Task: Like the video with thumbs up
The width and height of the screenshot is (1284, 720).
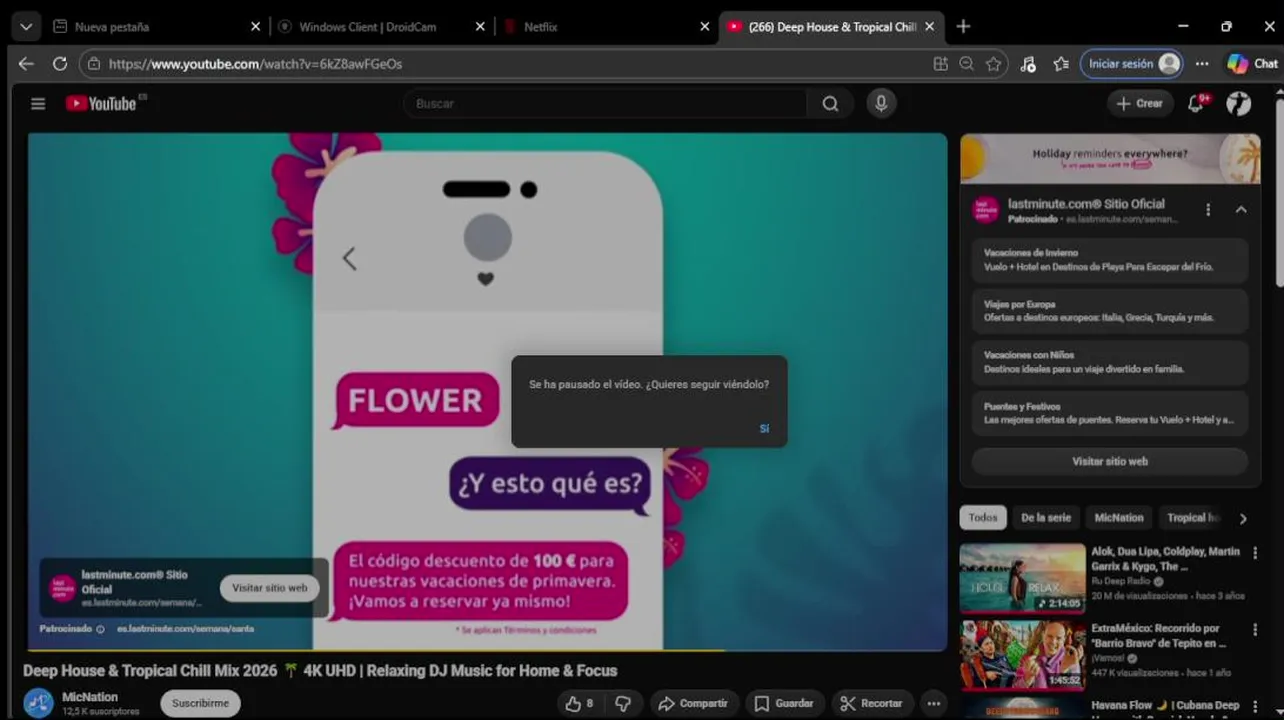Action: coord(579,703)
